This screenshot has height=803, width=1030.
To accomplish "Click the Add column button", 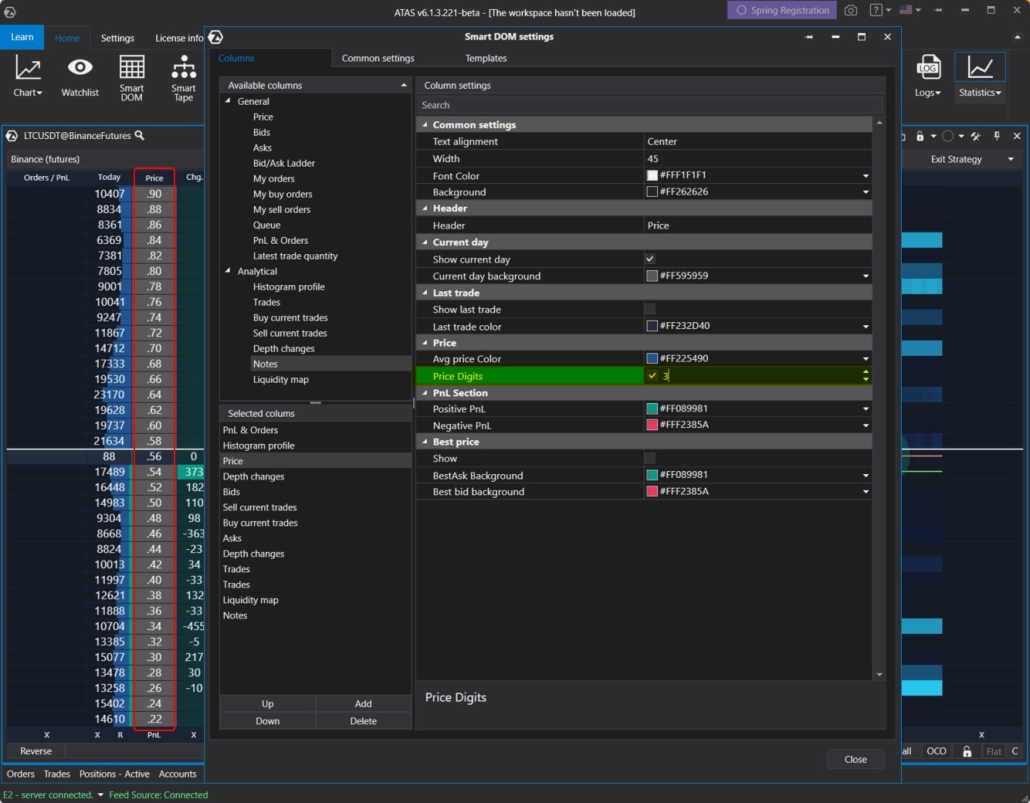I will tap(363, 704).
